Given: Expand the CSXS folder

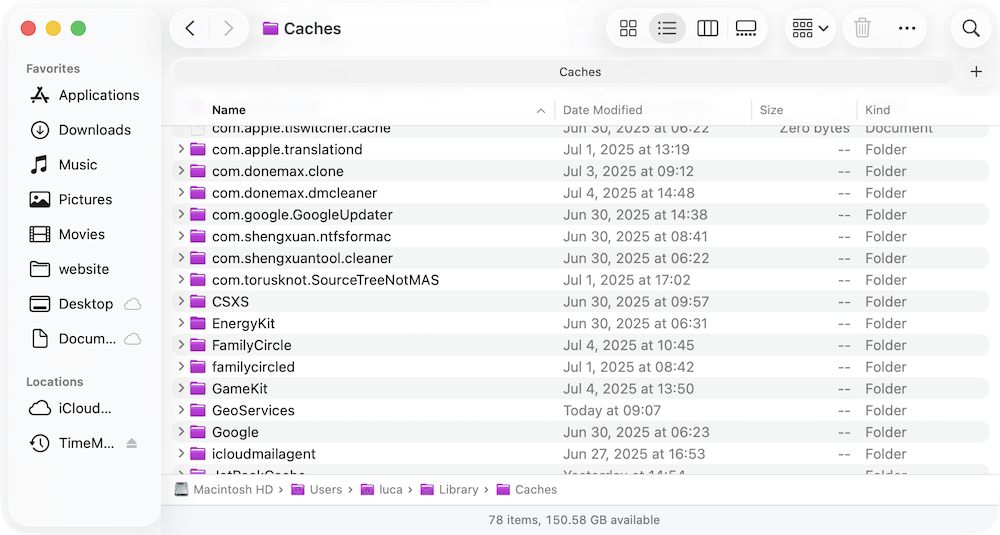Looking at the screenshot, I should click(181, 301).
